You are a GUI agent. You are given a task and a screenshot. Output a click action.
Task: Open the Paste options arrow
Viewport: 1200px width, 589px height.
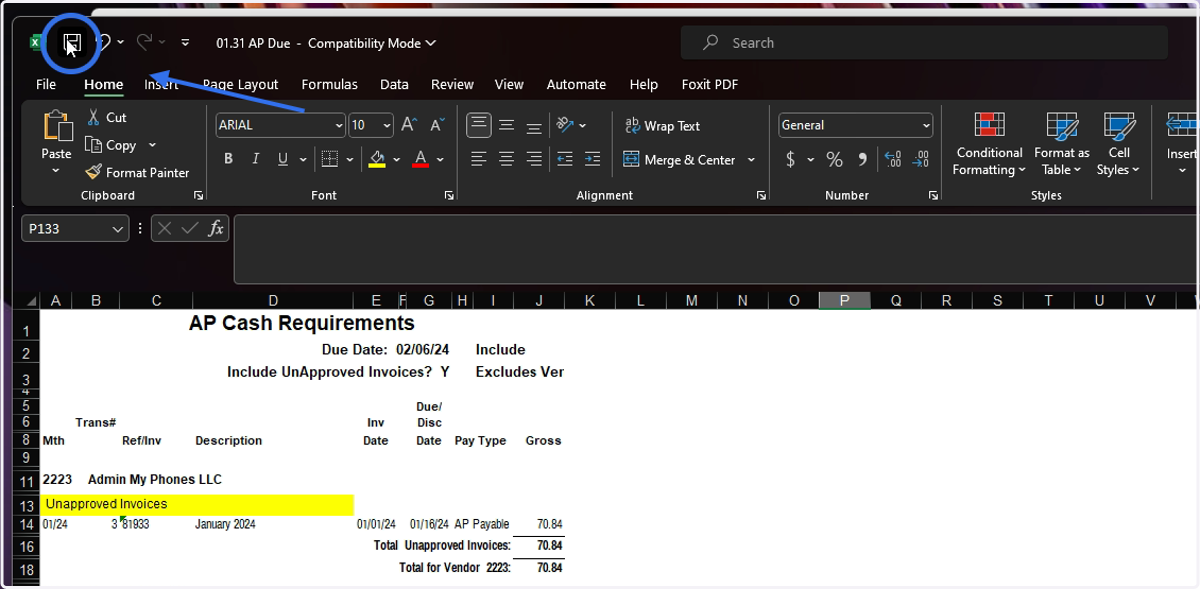(x=56, y=171)
